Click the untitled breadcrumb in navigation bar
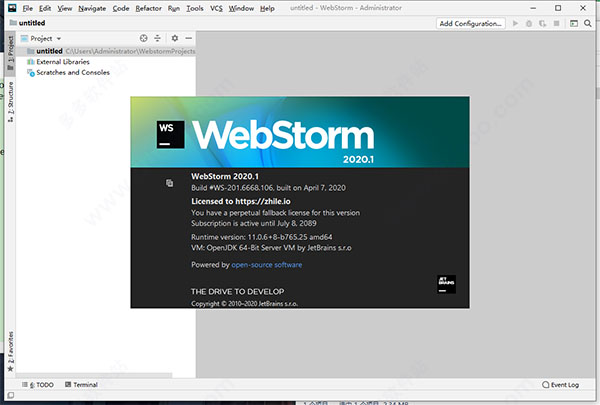The height and width of the screenshot is (405, 600). pyautogui.click(x=28, y=23)
